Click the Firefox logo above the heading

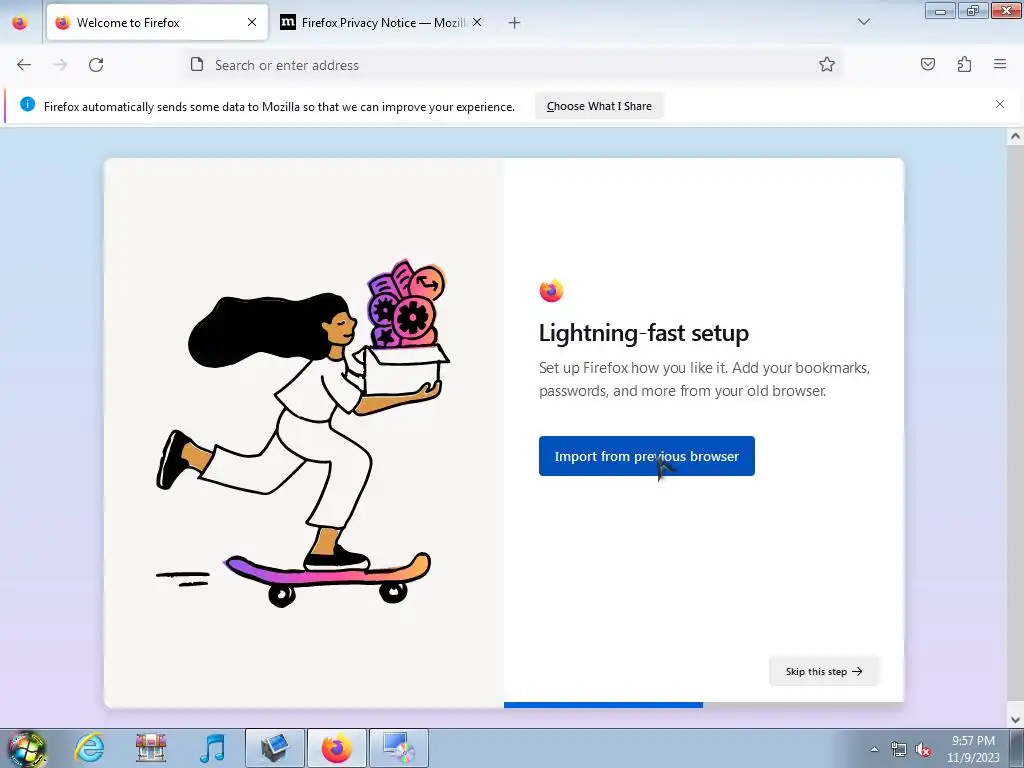551,290
